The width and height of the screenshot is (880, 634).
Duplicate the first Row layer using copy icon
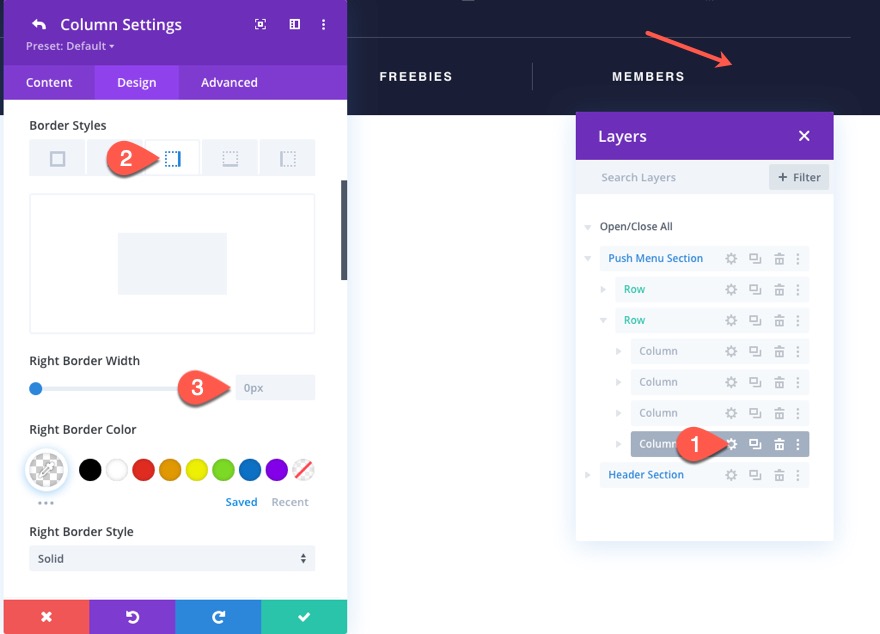click(755, 289)
